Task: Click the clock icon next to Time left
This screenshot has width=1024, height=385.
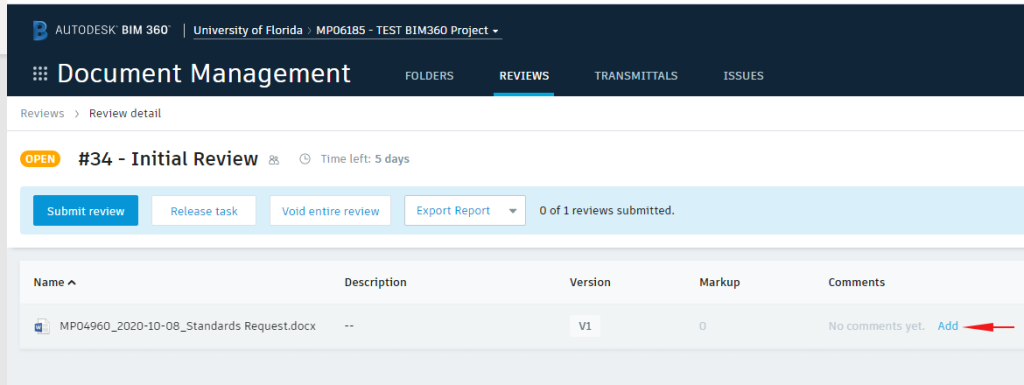Action: pyautogui.click(x=305, y=159)
